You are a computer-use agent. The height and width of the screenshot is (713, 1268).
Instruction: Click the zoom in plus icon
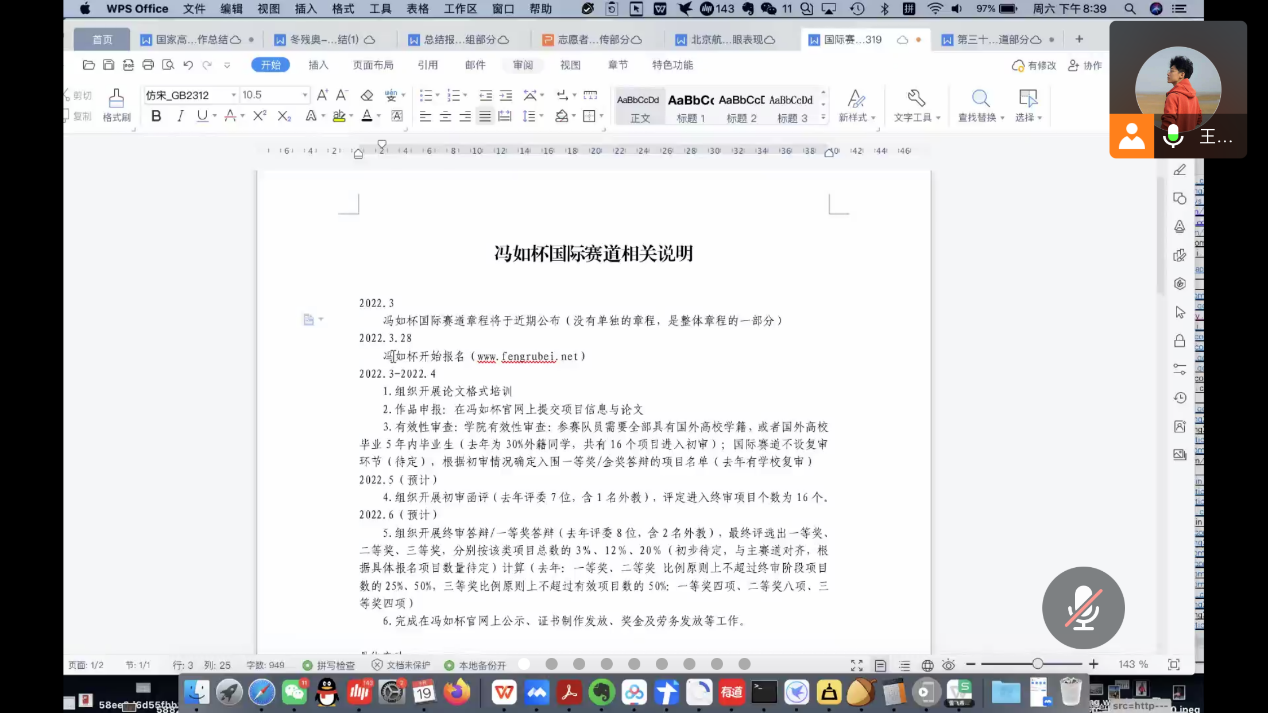tap(1093, 665)
